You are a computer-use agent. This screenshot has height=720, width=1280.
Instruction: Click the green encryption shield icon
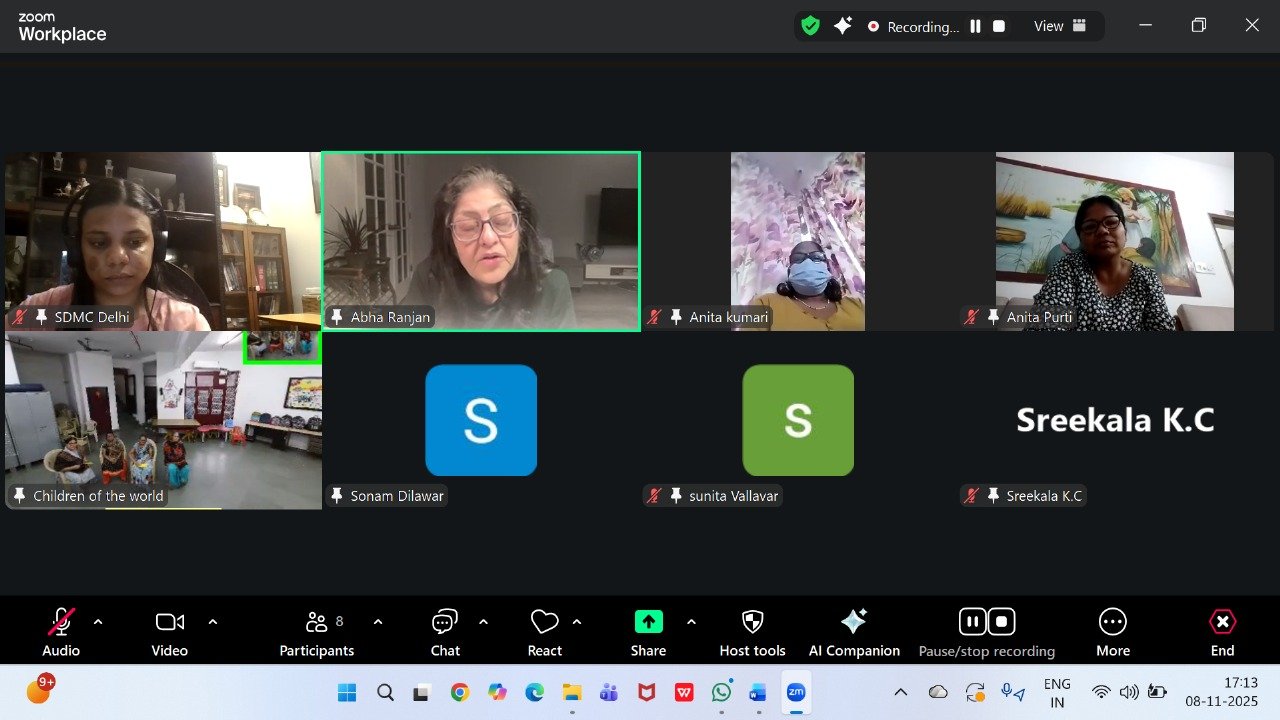tap(810, 27)
